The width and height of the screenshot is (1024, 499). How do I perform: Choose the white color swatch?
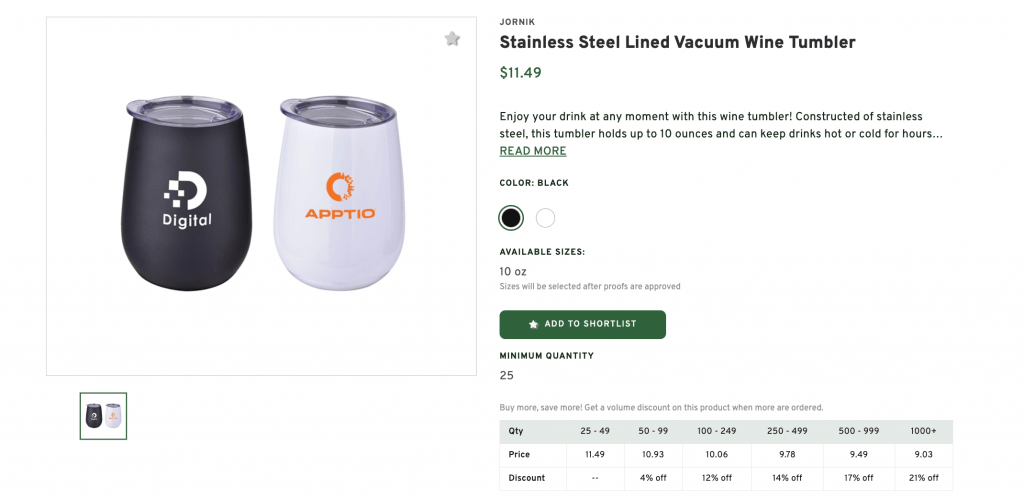[545, 217]
